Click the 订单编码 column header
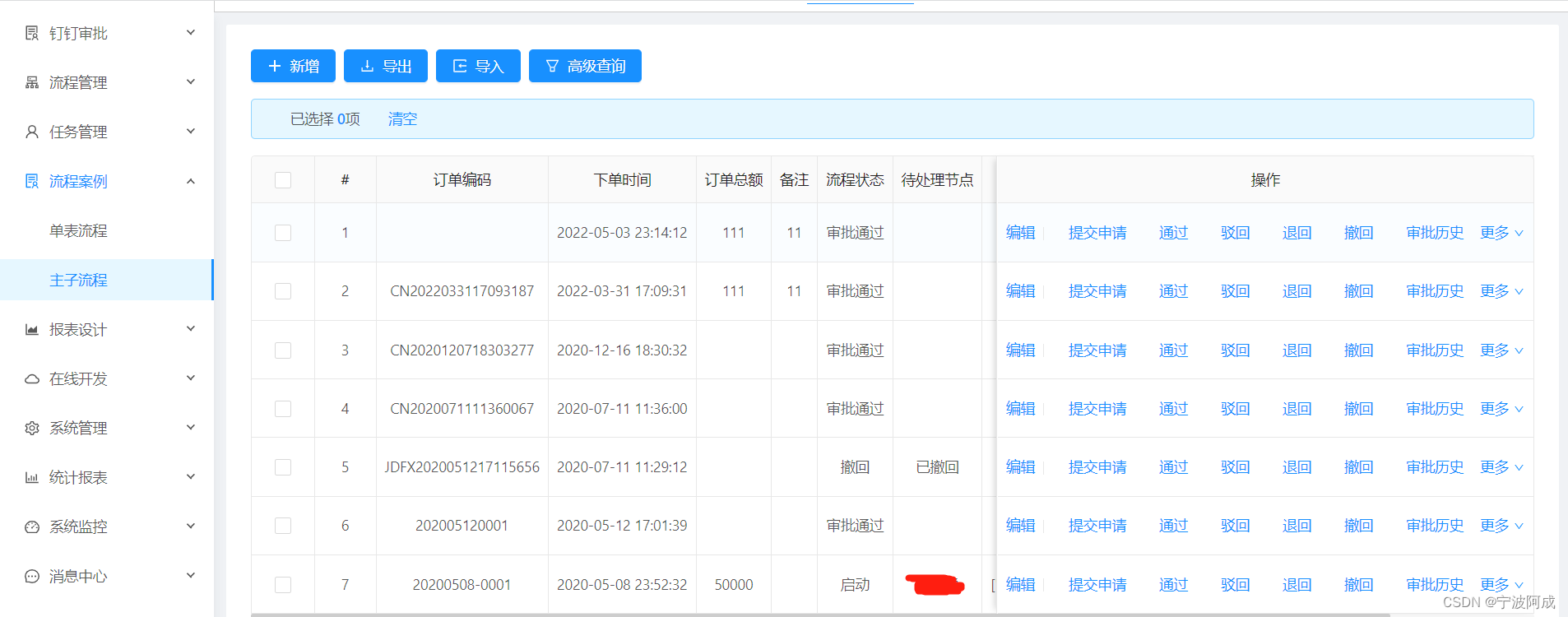The height and width of the screenshot is (617, 1568). click(x=462, y=180)
